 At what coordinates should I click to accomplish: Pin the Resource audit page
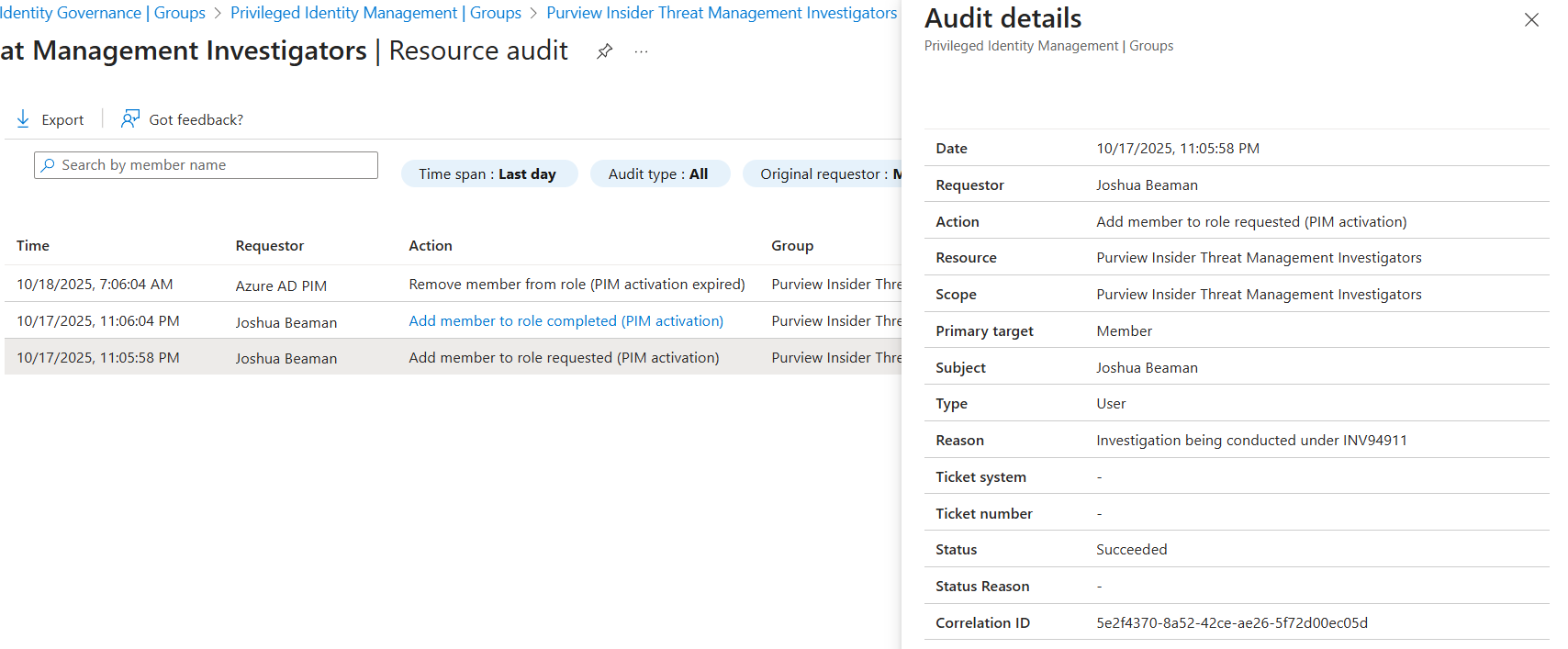click(x=604, y=51)
